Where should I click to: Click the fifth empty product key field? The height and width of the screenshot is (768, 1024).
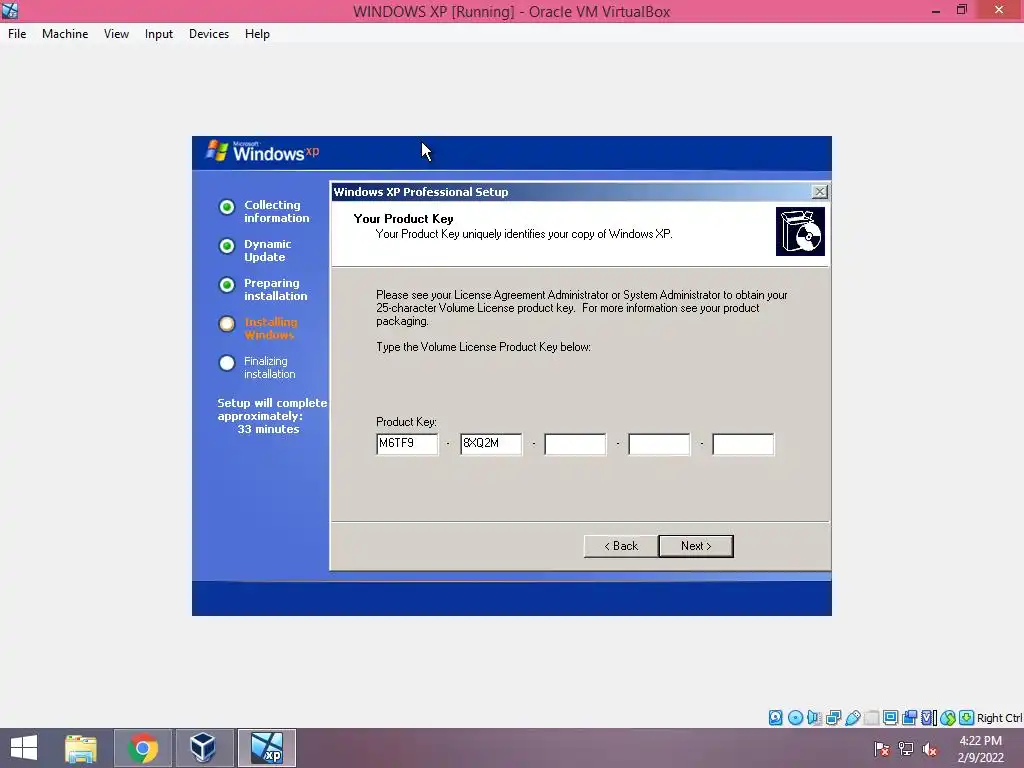pyautogui.click(x=743, y=444)
